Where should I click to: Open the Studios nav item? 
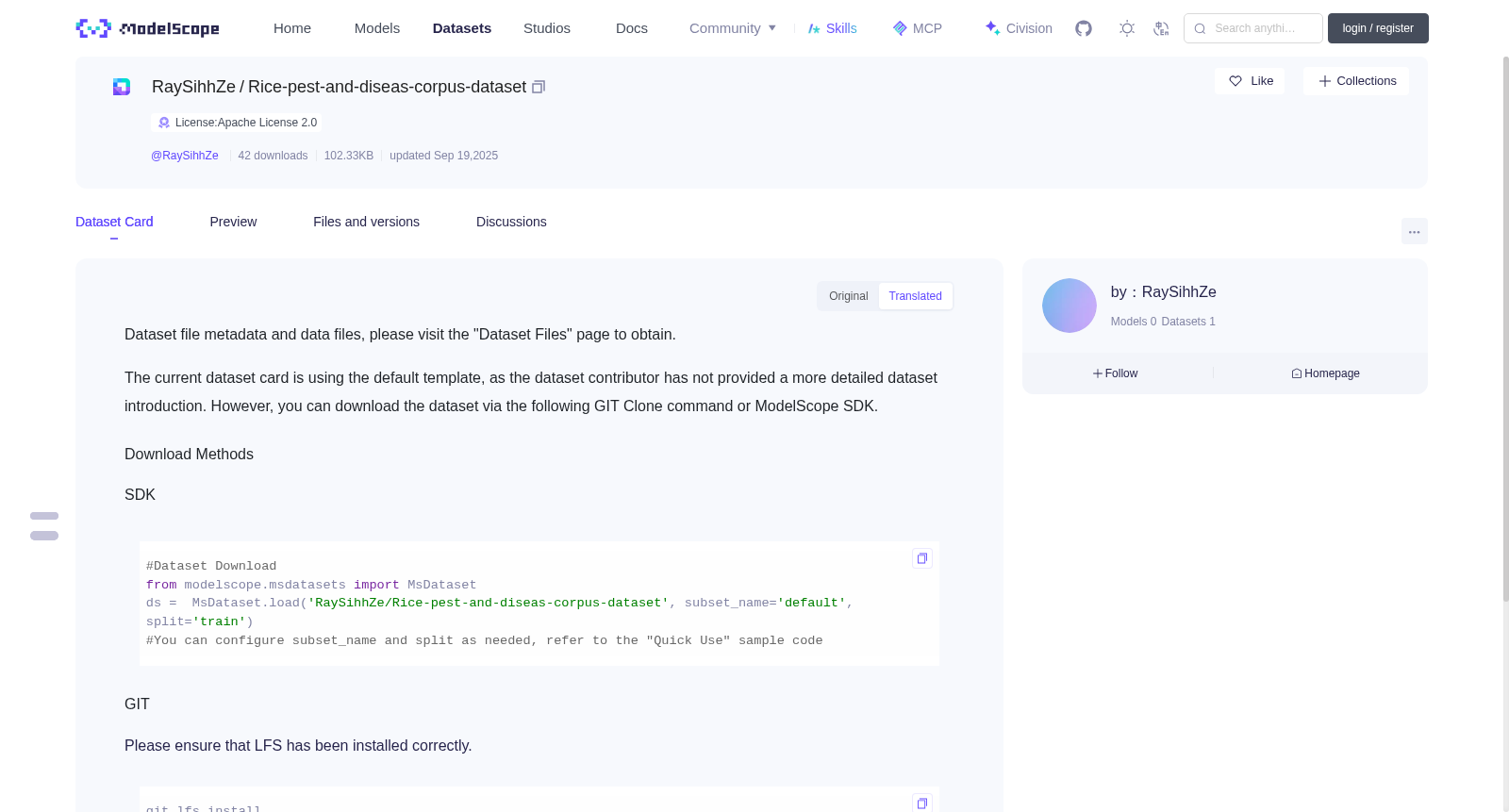click(547, 28)
